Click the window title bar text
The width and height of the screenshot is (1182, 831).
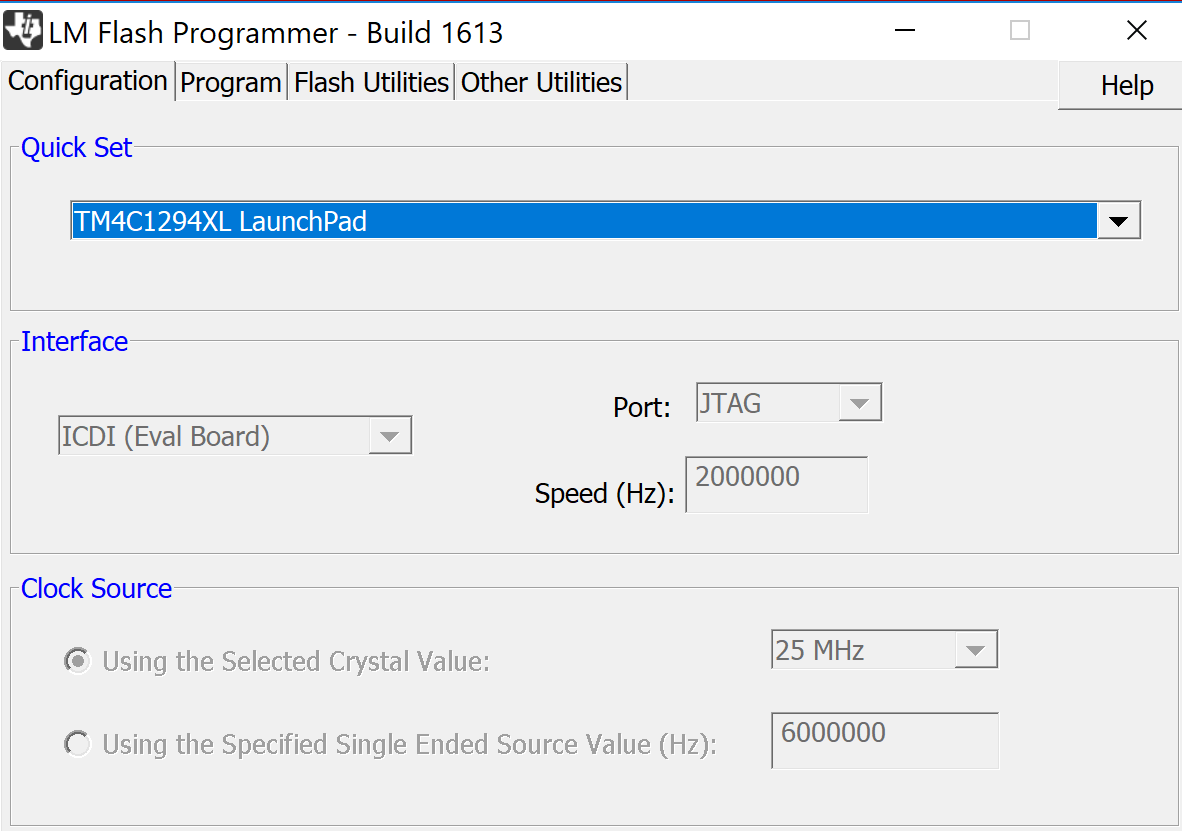click(276, 33)
